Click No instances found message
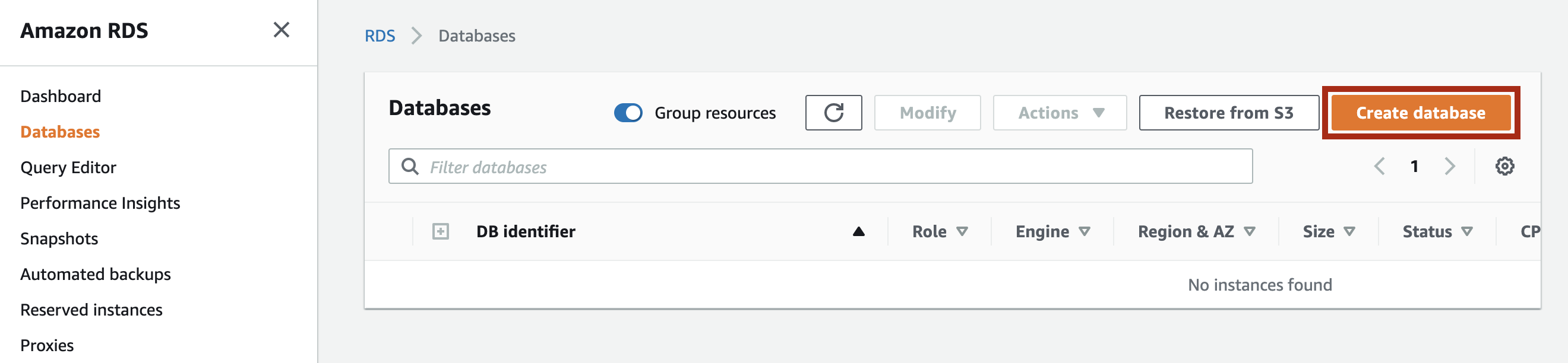 tap(1259, 285)
